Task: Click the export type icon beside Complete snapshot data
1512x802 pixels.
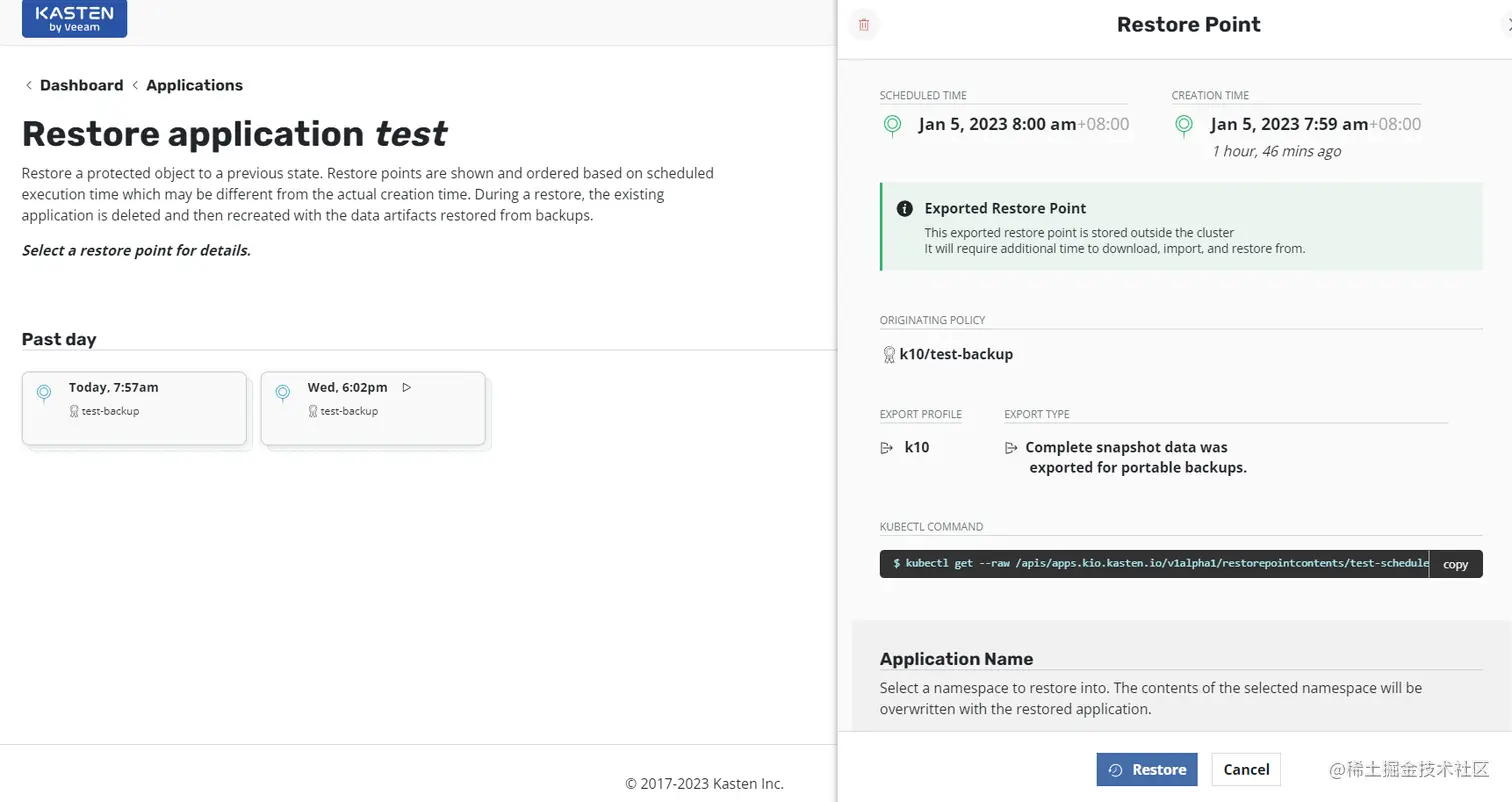Action: click(x=1012, y=448)
